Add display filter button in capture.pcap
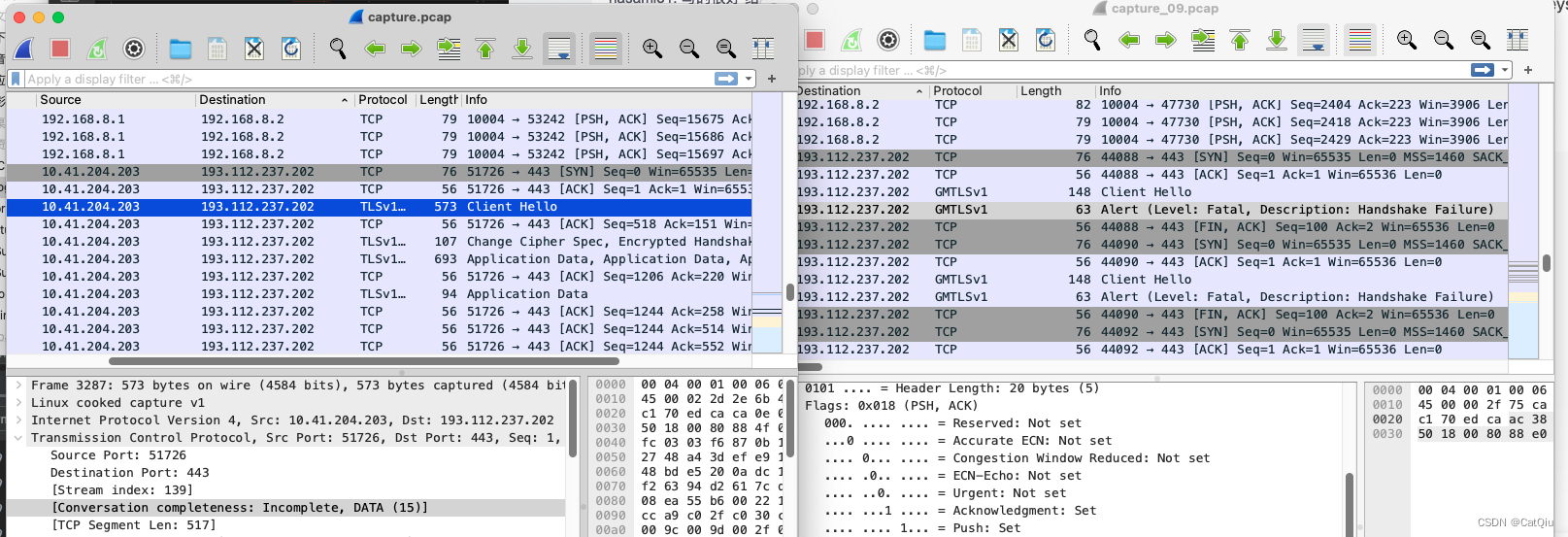Image resolution: width=1568 pixels, height=537 pixels. pyautogui.click(x=772, y=79)
